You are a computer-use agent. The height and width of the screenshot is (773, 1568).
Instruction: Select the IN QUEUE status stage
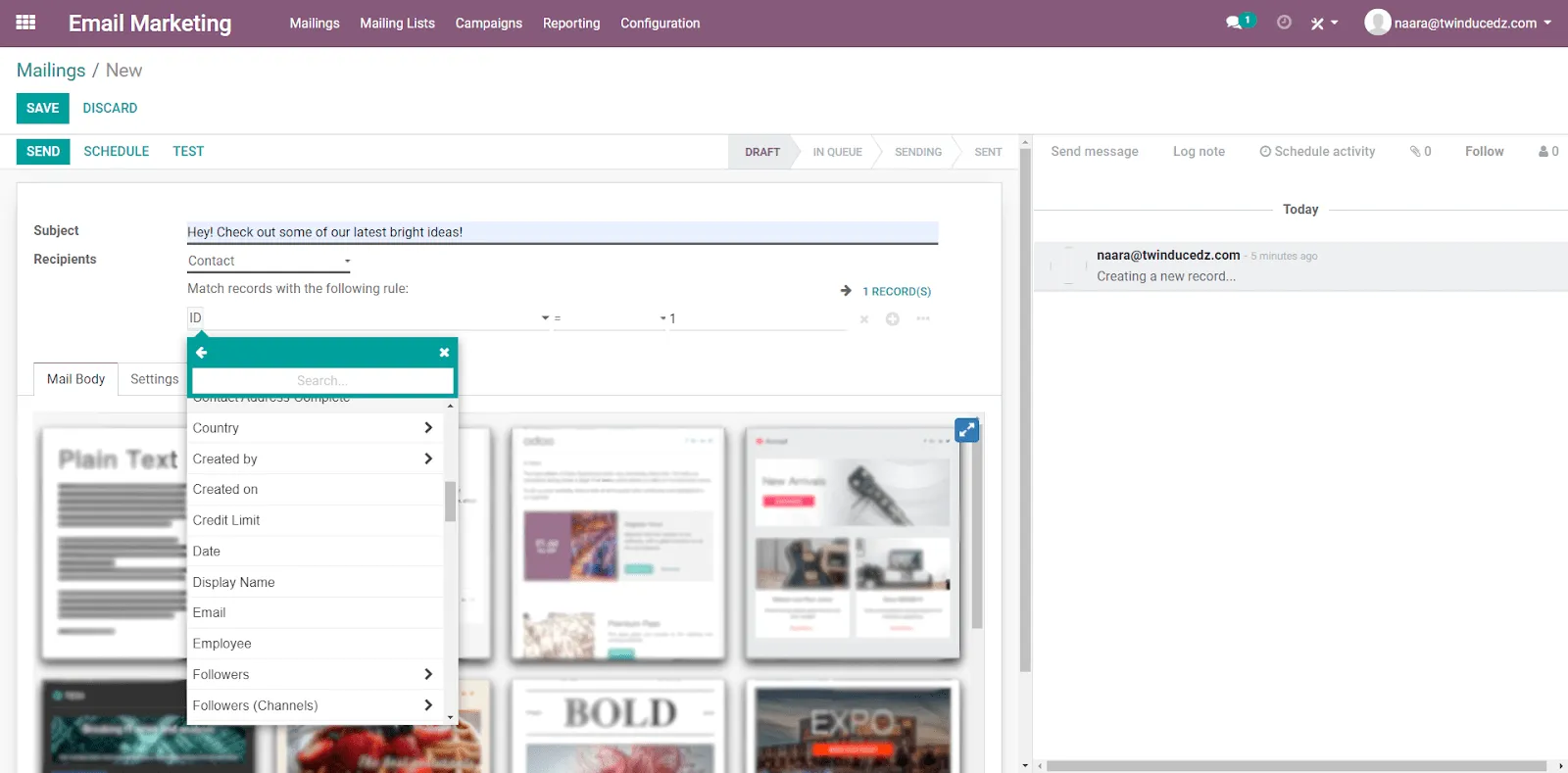pos(837,152)
